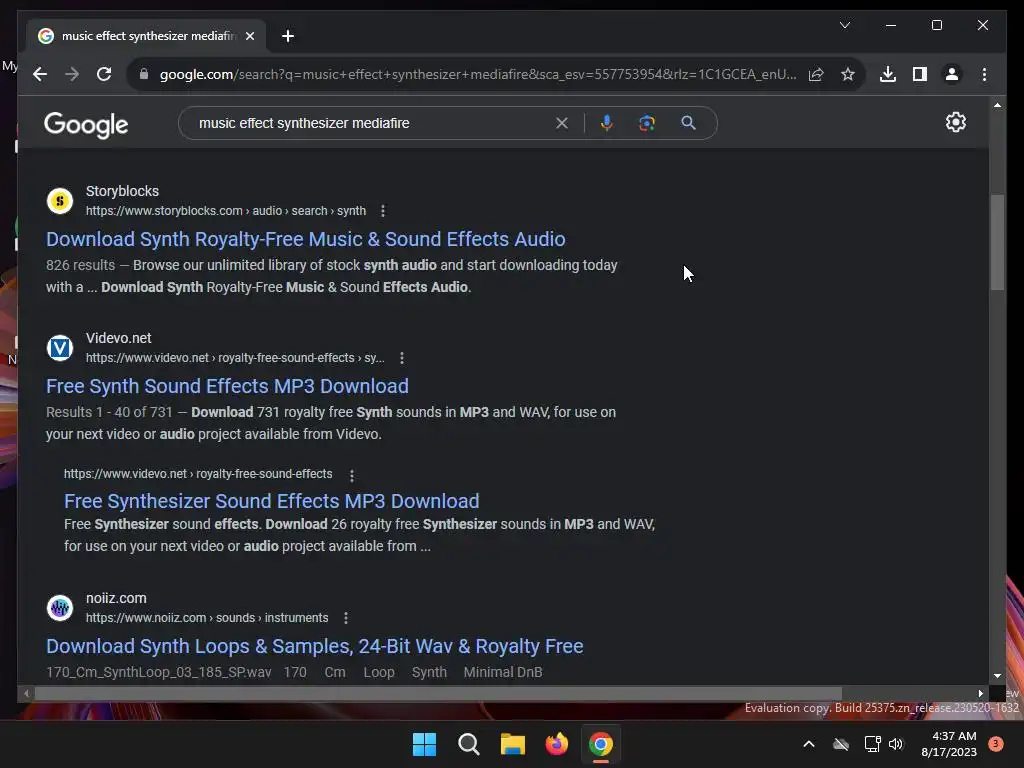Image resolution: width=1024 pixels, height=768 pixels.
Task: Toggle the Chrome side panel
Action: pyautogui.click(x=920, y=74)
